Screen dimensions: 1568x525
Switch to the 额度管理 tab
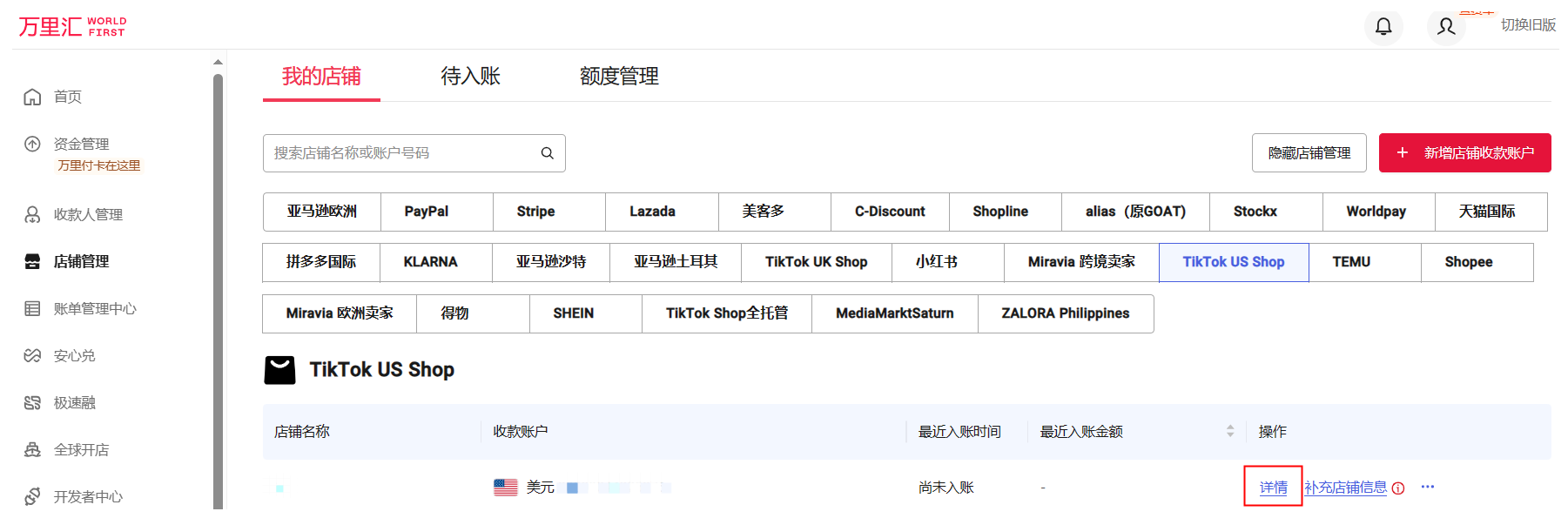tap(619, 77)
